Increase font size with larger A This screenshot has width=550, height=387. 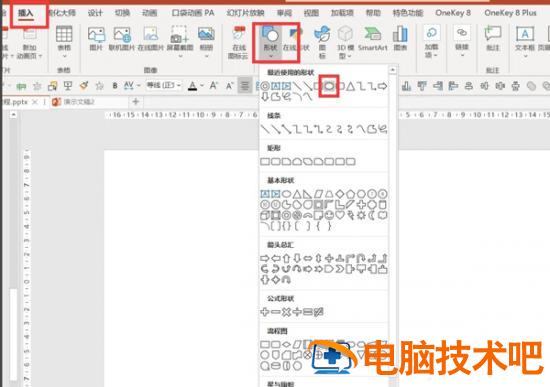pyautogui.click(x=214, y=86)
